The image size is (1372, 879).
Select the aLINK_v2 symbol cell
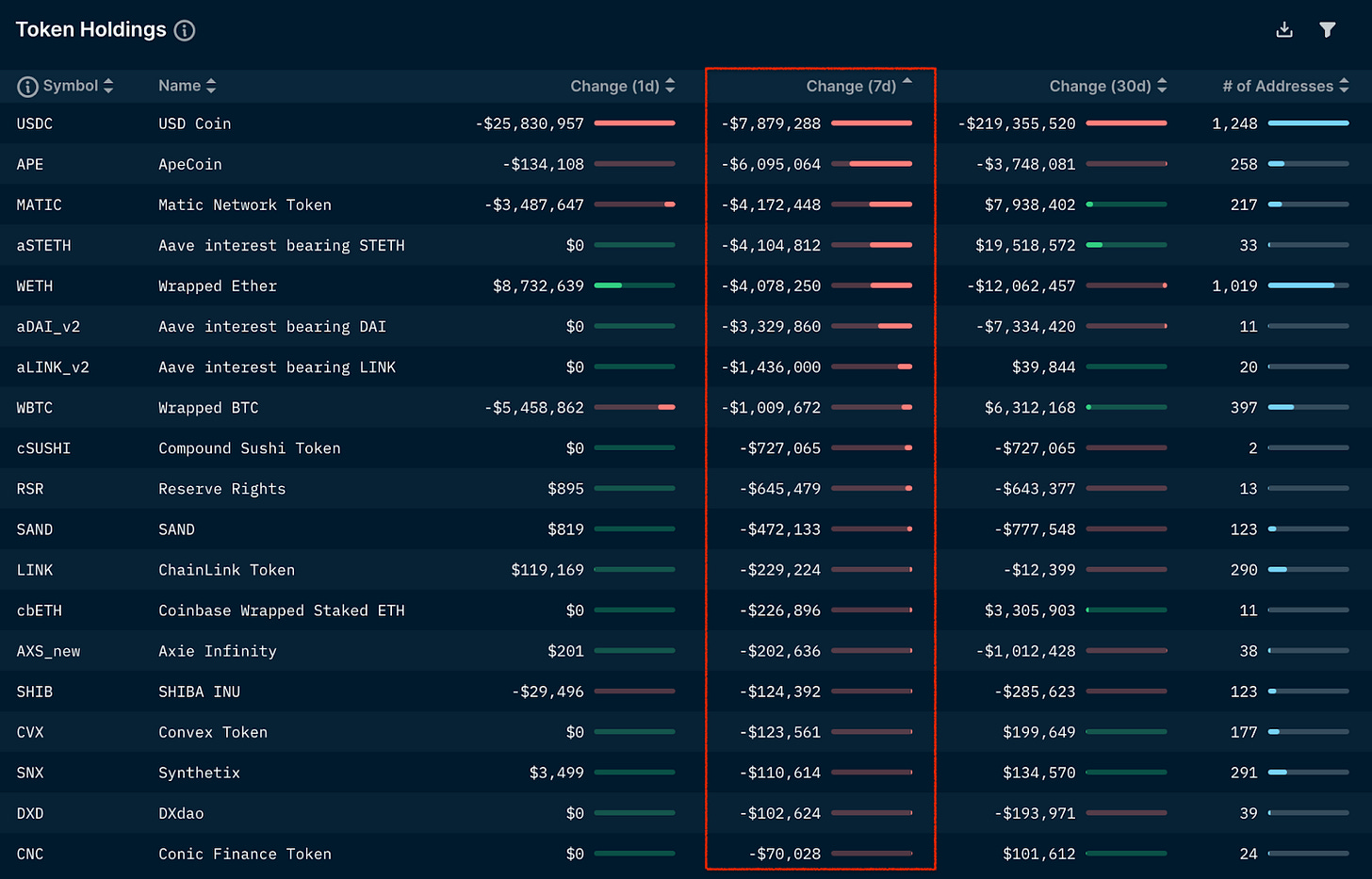tap(53, 366)
